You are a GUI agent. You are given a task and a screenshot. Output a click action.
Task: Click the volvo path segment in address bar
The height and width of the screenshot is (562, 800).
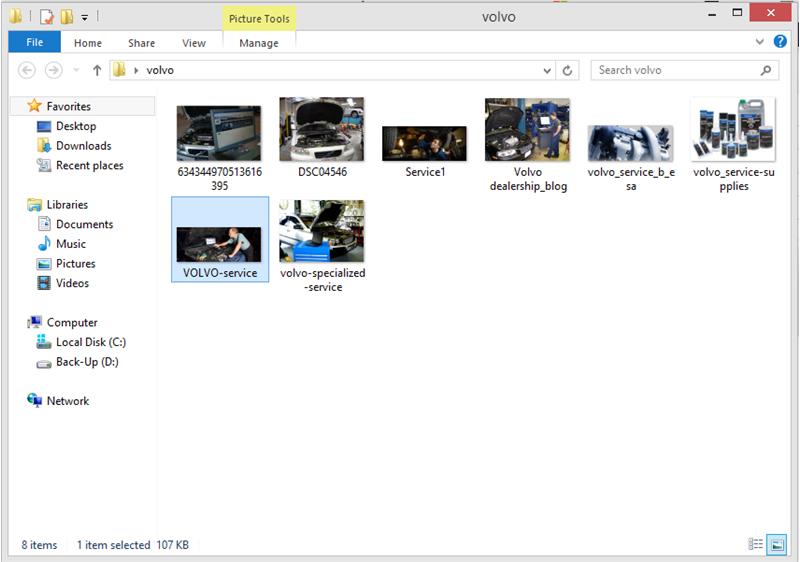160,70
